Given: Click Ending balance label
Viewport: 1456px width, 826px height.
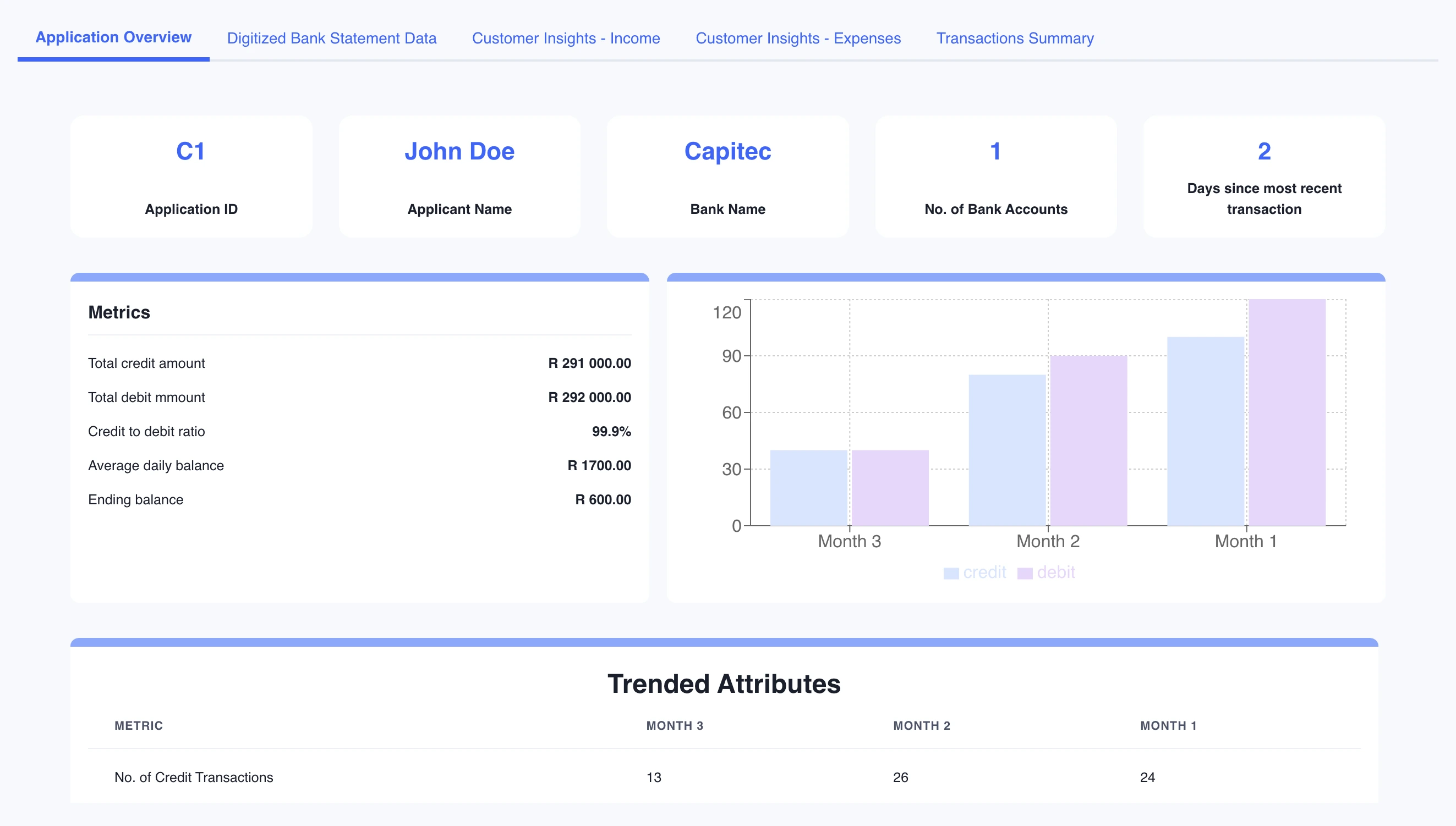Looking at the screenshot, I should [x=136, y=499].
